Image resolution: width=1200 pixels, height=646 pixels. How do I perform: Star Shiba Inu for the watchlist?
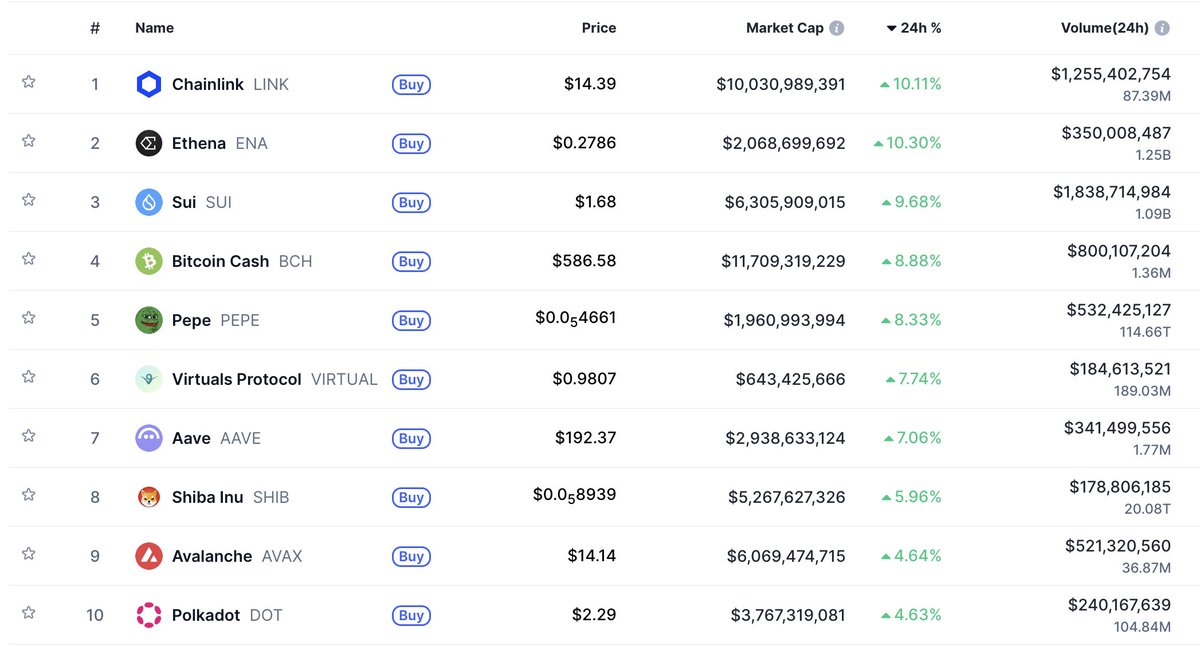[29, 495]
